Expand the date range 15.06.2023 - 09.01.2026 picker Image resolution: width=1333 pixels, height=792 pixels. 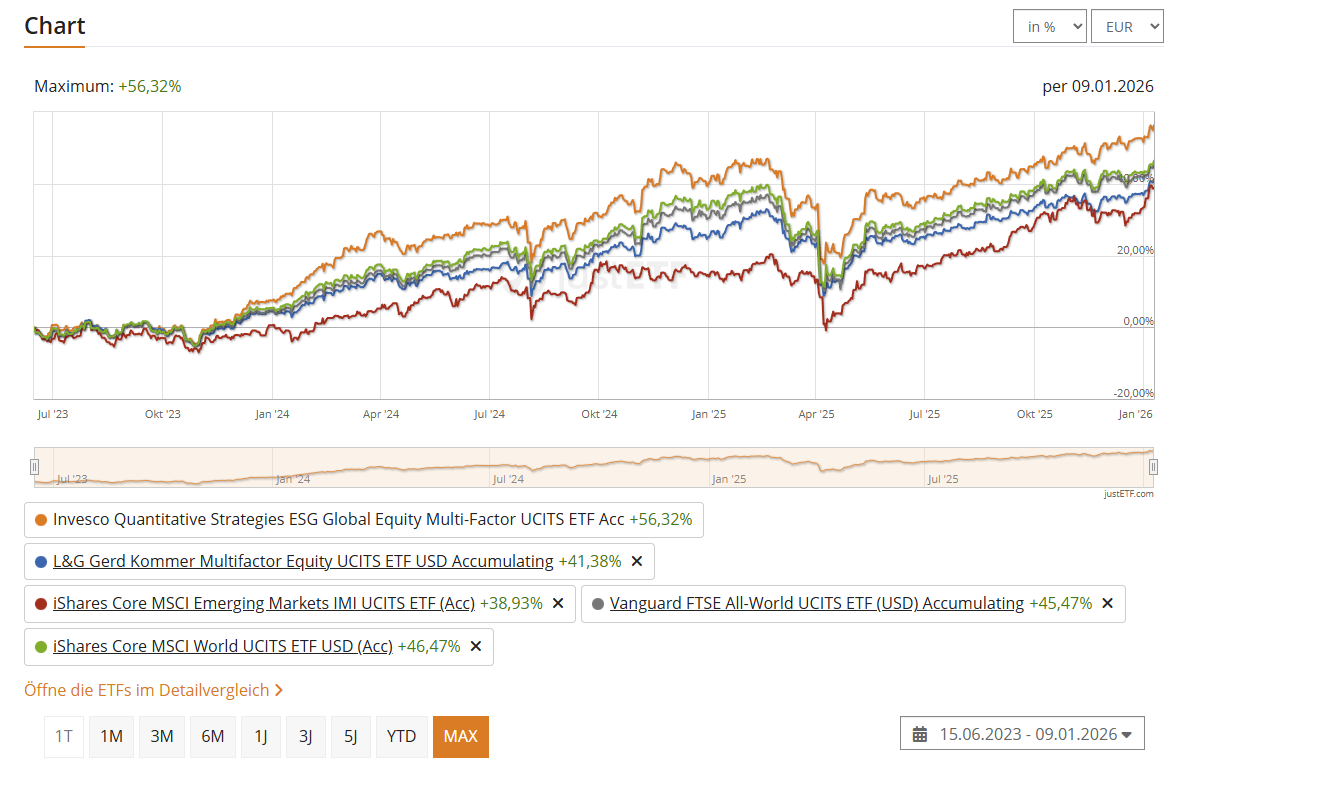(1022, 734)
